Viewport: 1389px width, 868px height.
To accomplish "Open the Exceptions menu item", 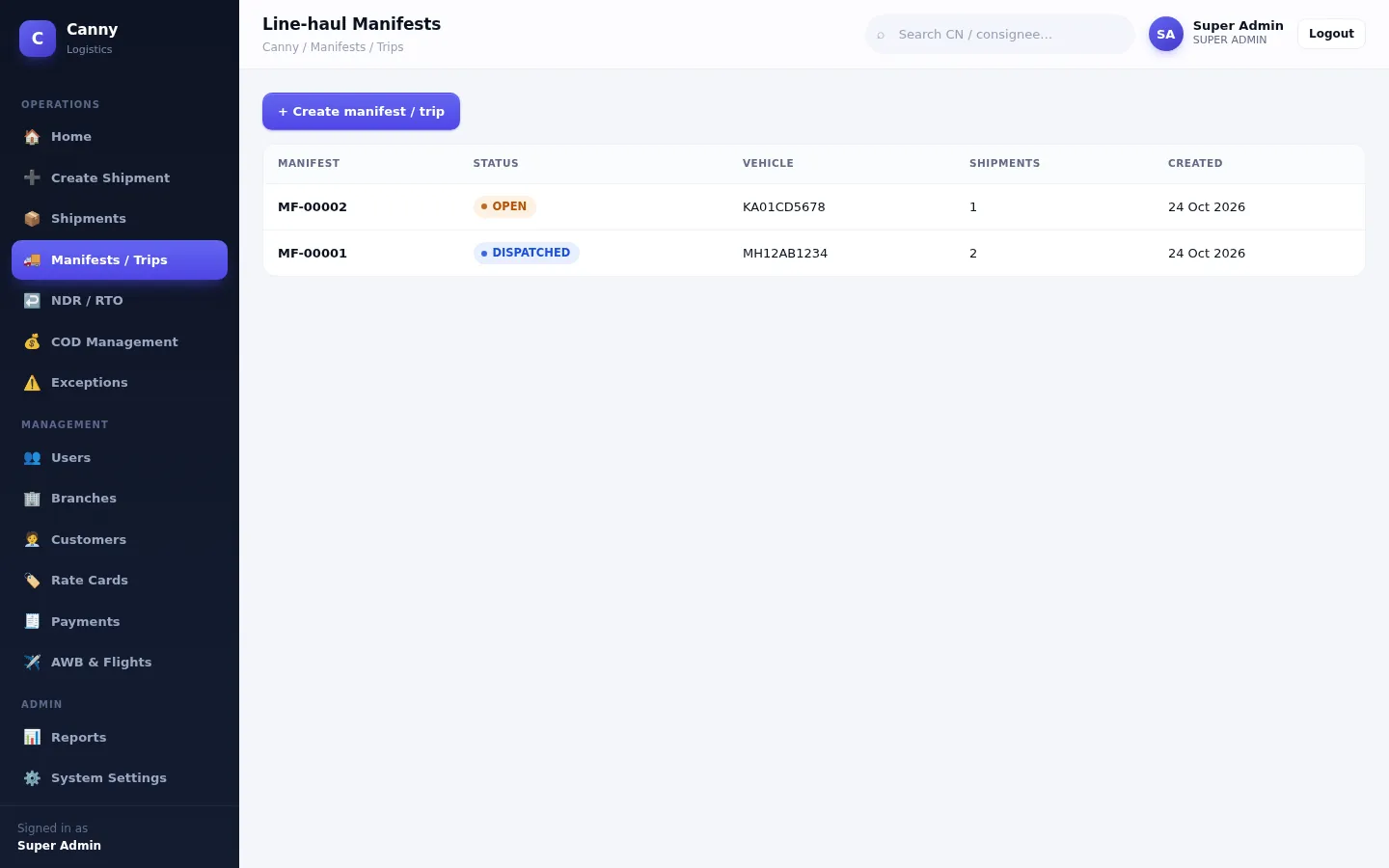I will (120, 383).
